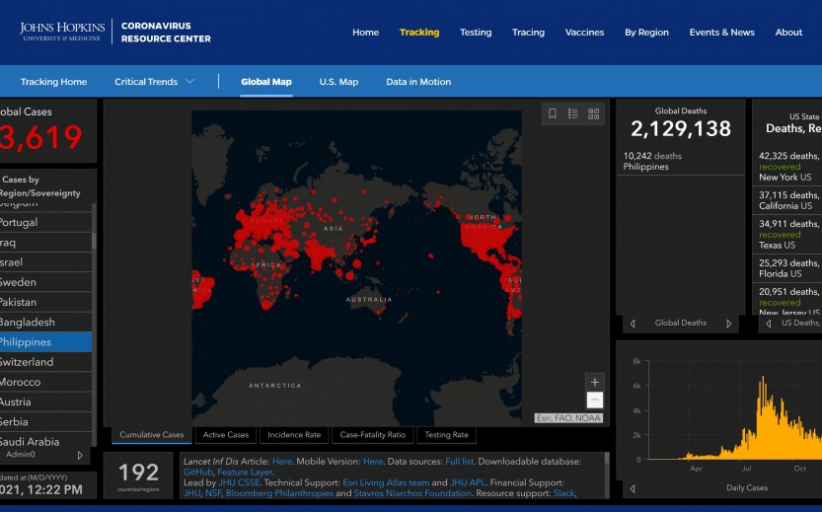
Task: Zoom in on the map with plus button
Action: [595, 382]
